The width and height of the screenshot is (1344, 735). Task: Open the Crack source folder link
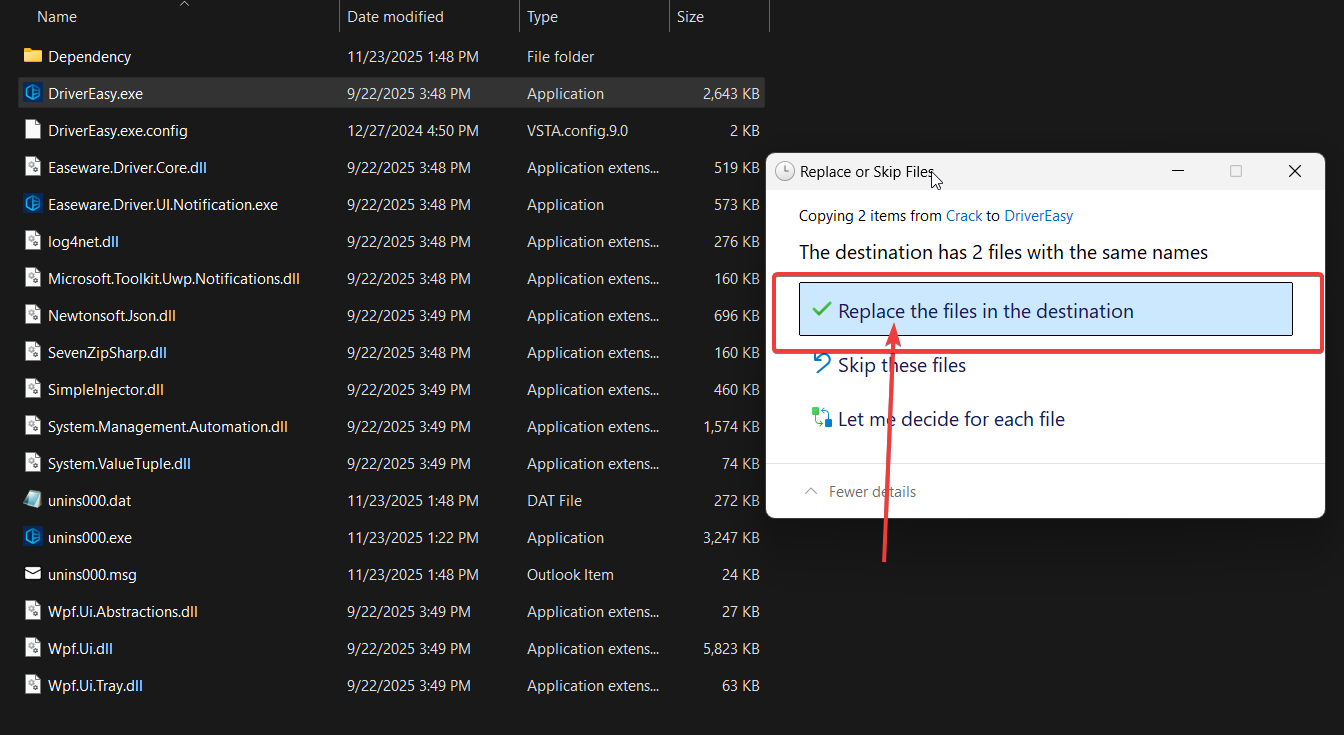[x=964, y=216]
